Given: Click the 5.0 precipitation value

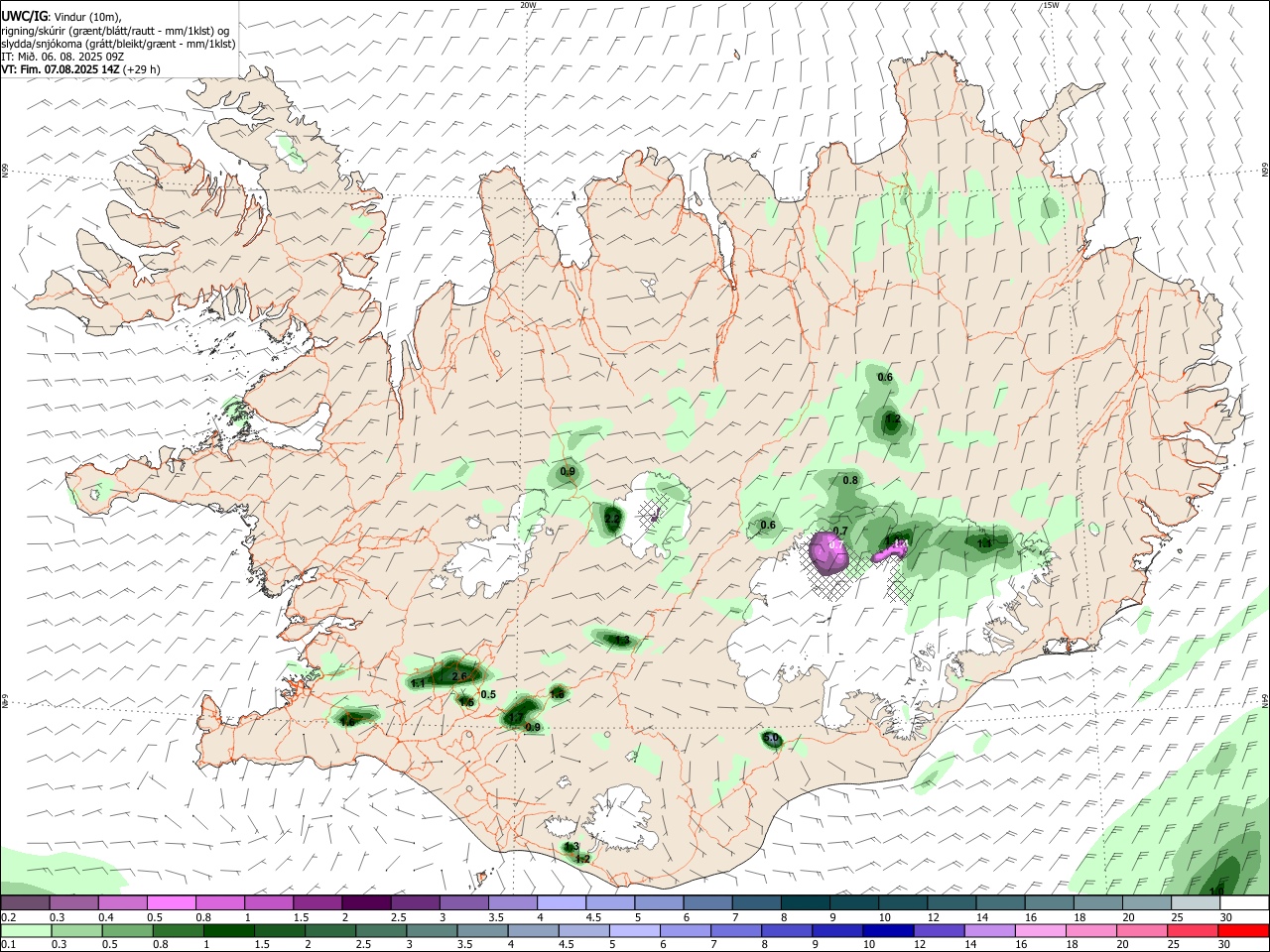Looking at the screenshot, I should point(772,739).
